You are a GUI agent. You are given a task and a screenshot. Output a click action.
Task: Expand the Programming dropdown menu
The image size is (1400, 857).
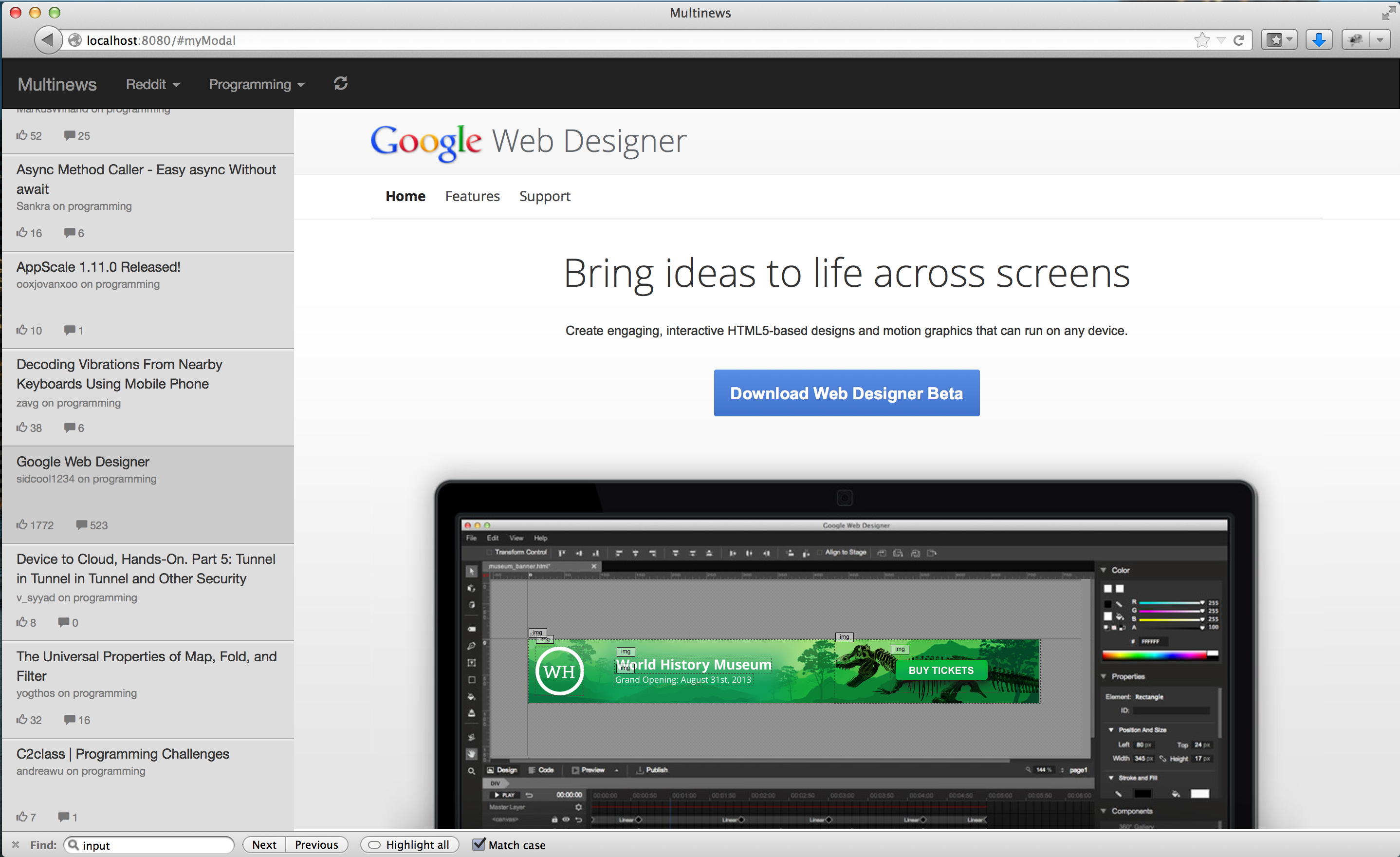coord(256,84)
